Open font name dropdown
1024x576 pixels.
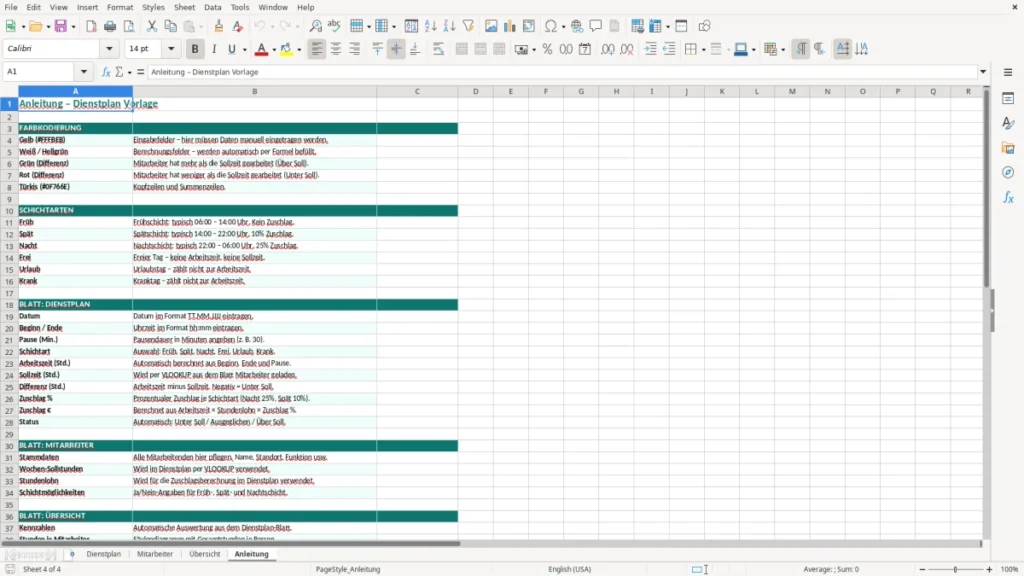coord(109,48)
